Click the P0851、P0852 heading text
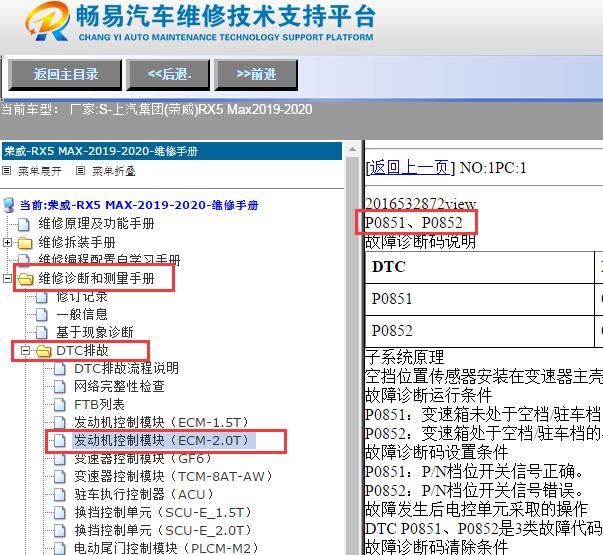603x555 pixels. tap(413, 222)
